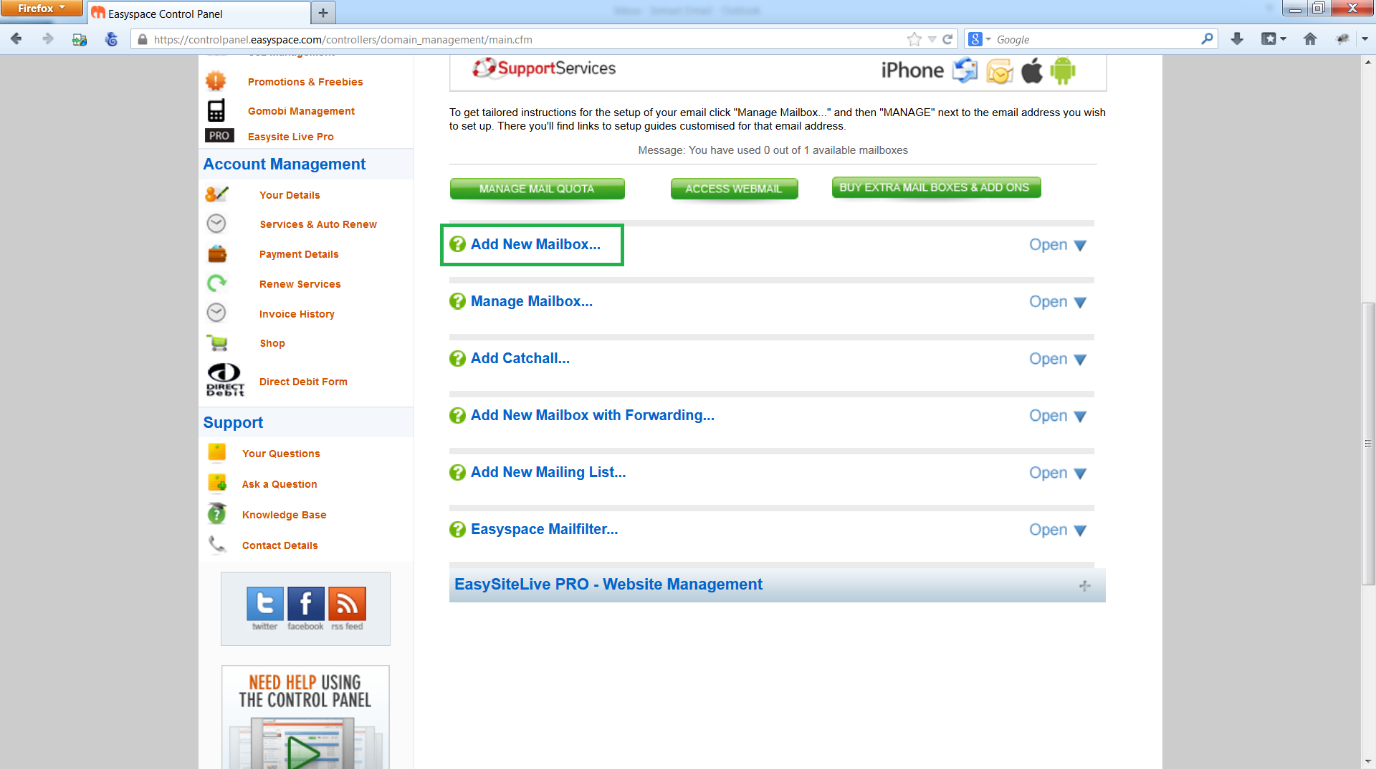Open help icon beside Add New Mailbox
The height and width of the screenshot is (769, 1376).
tap(458, 244)
